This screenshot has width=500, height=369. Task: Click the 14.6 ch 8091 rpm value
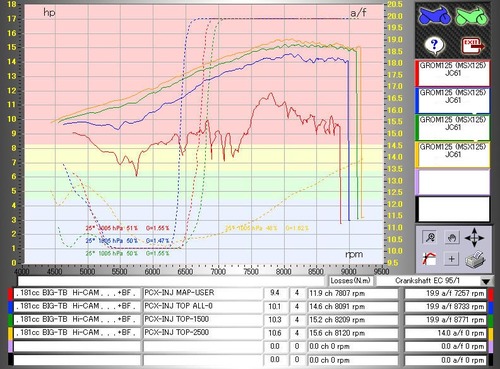(353, 307)
